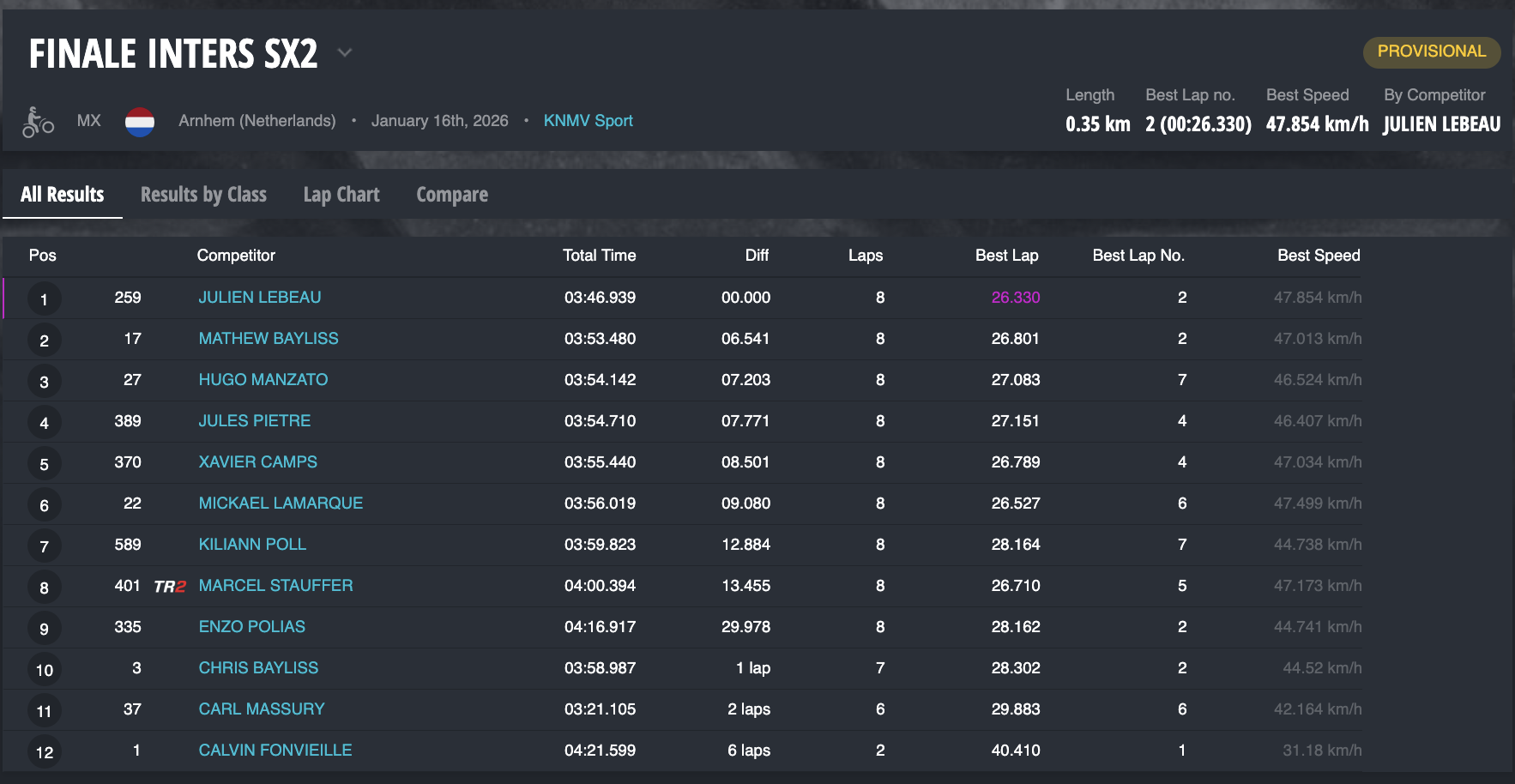Open the KNMV Sport link

[x=588, y=121]
